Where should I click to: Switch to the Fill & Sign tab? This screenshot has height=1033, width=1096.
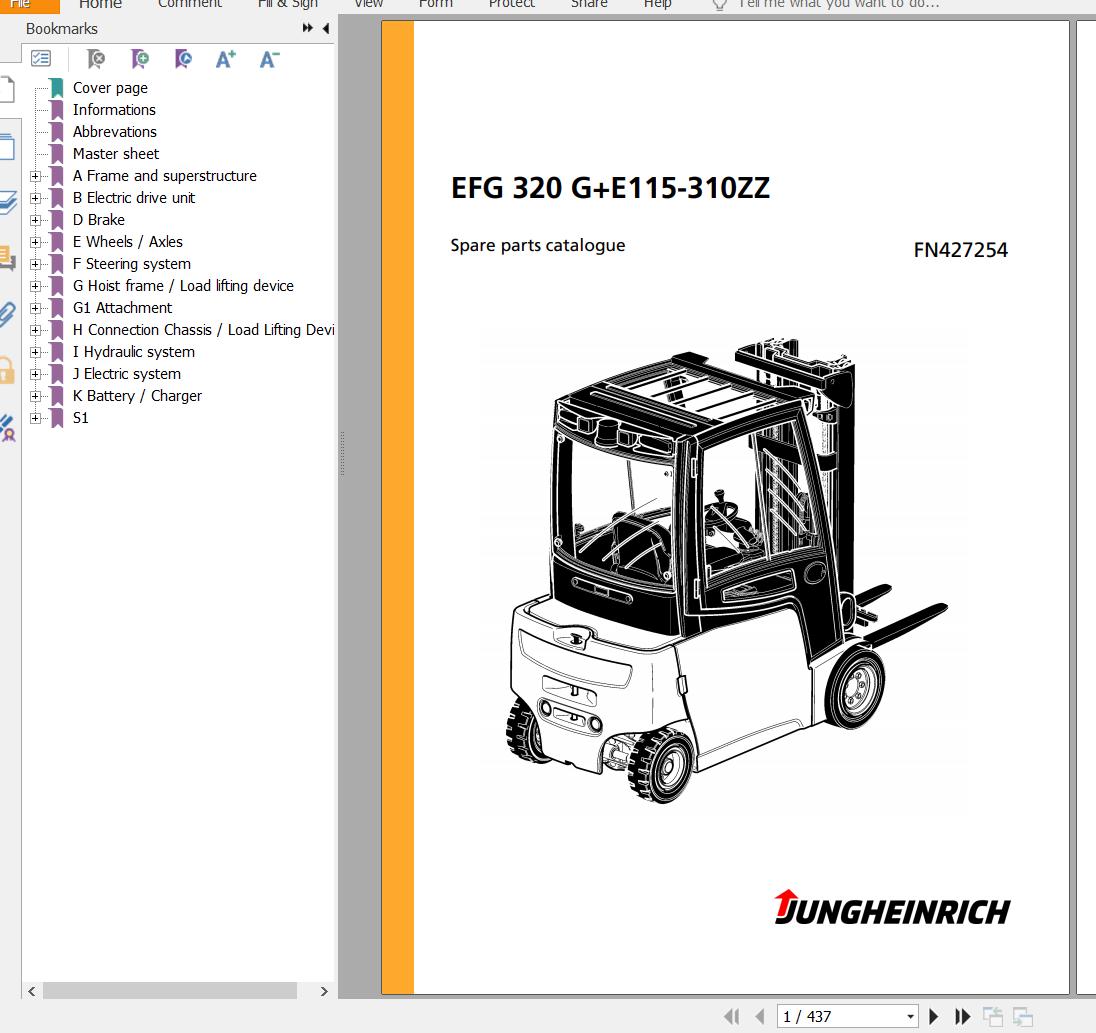287,4
